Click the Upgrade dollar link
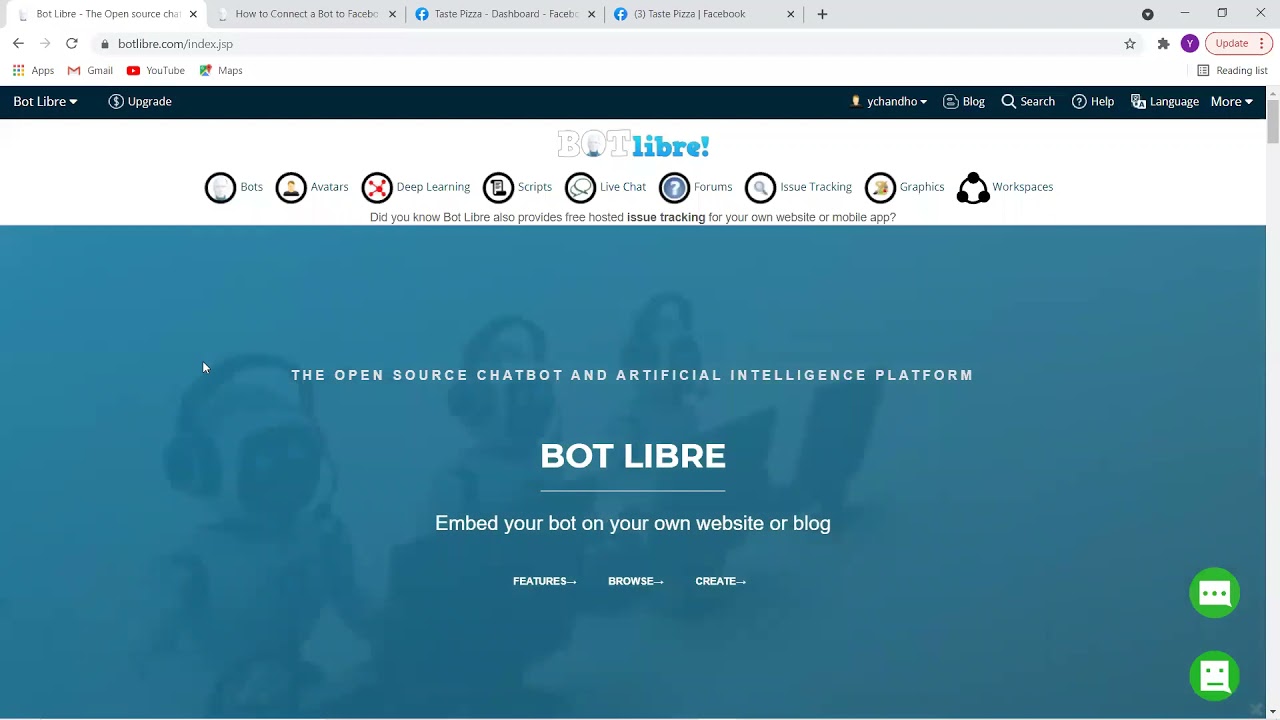 [x=140, y=102]
